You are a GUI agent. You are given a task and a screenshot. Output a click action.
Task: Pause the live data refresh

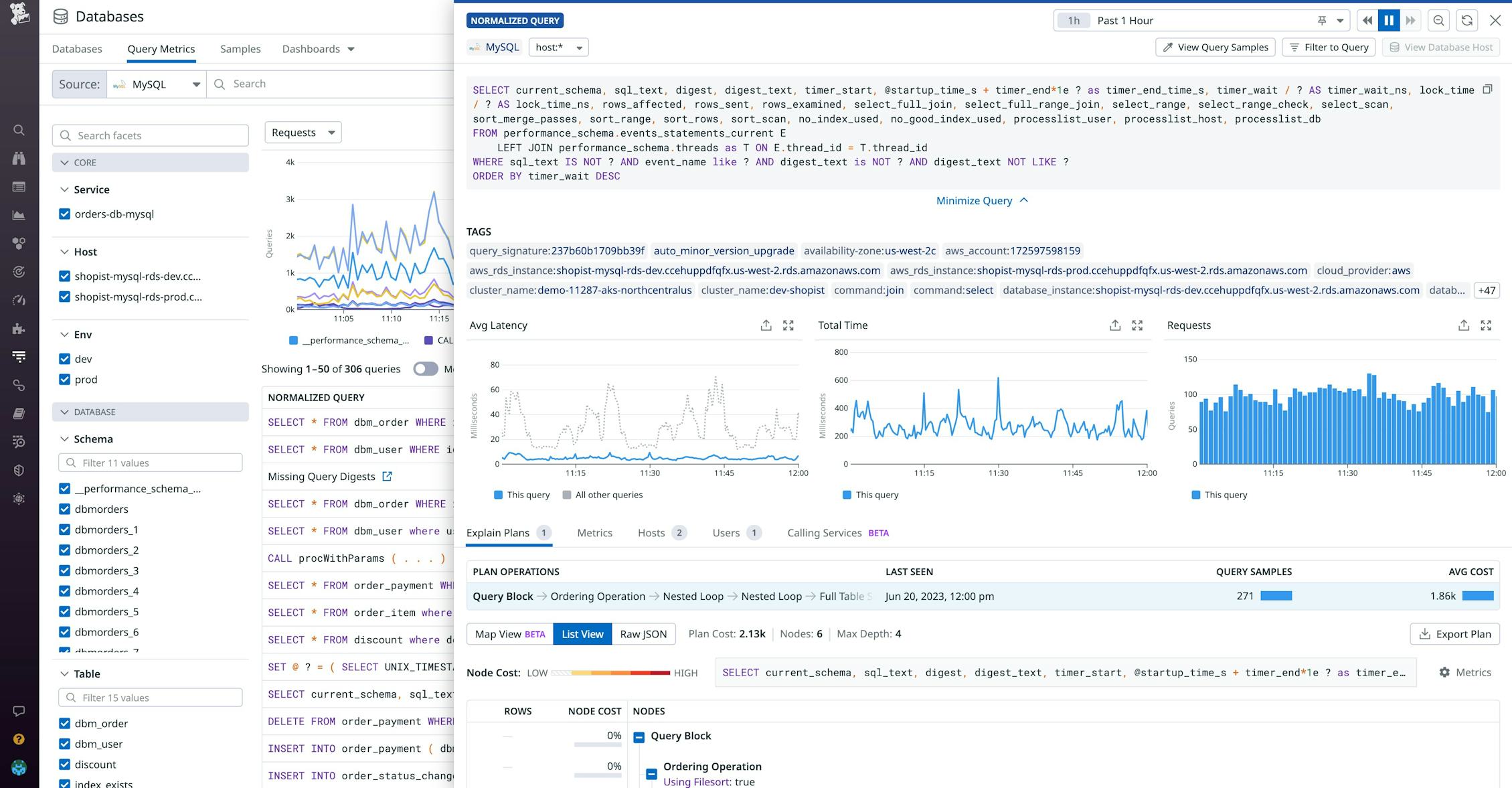[1389, 20]
